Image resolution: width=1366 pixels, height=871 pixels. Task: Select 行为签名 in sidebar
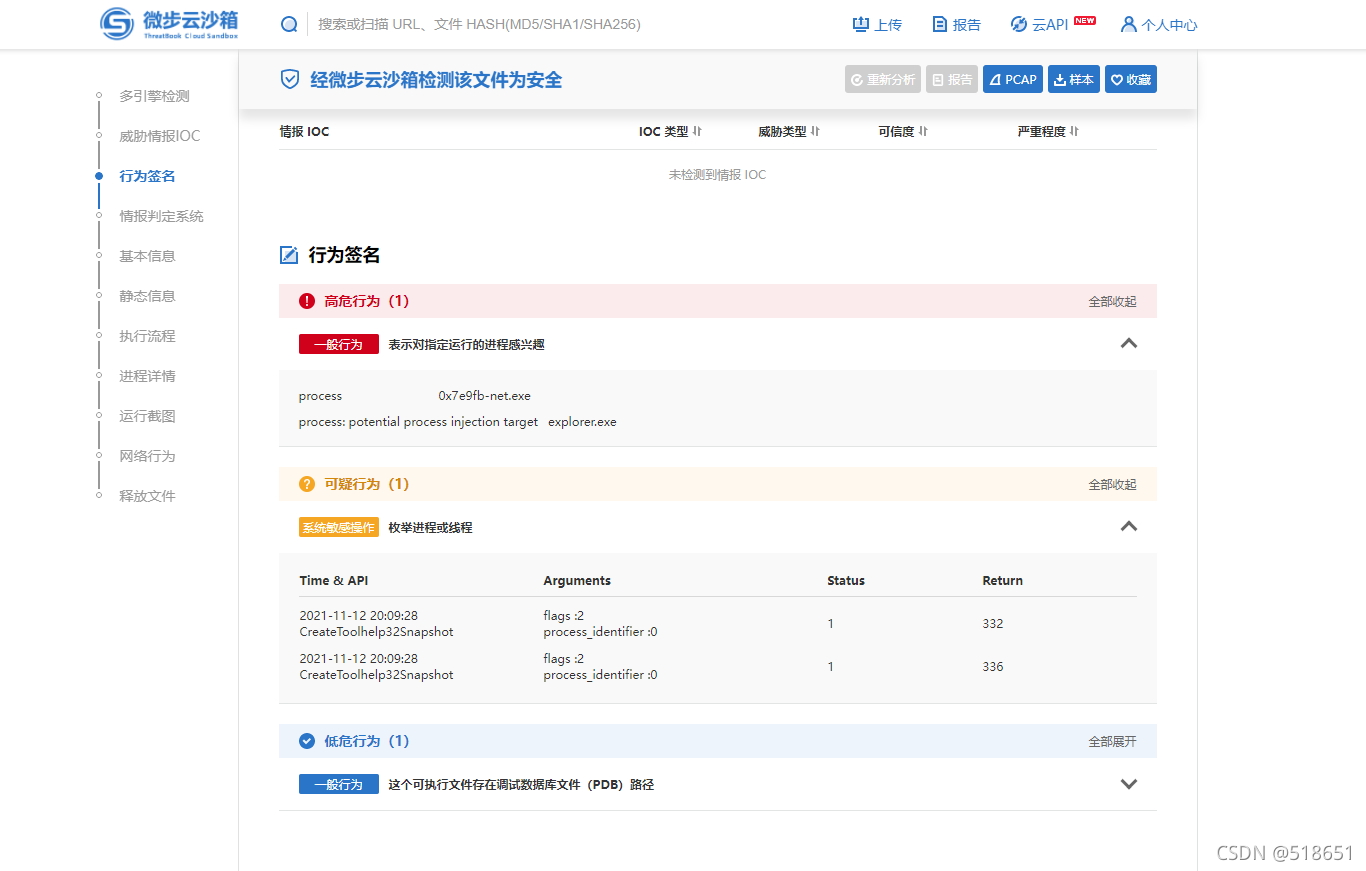(147, 176)
